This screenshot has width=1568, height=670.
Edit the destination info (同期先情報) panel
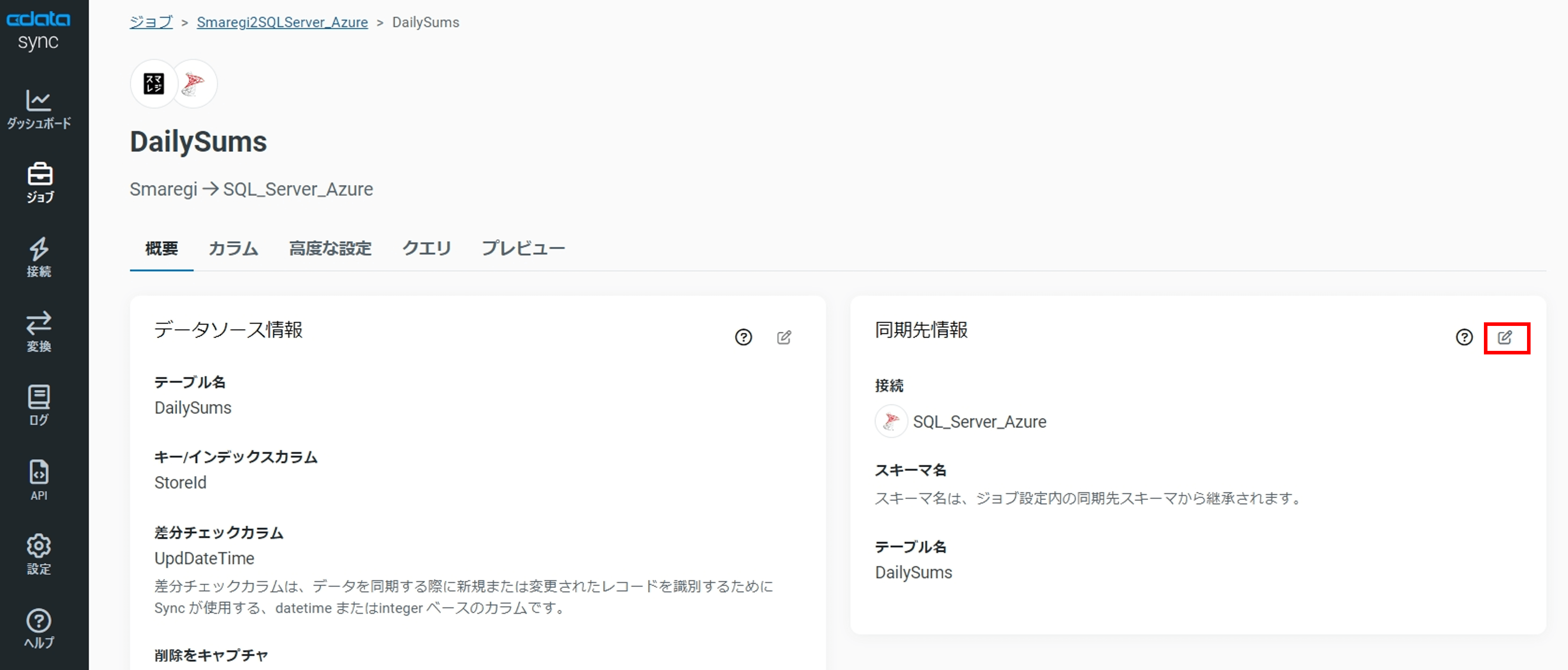1505,337
